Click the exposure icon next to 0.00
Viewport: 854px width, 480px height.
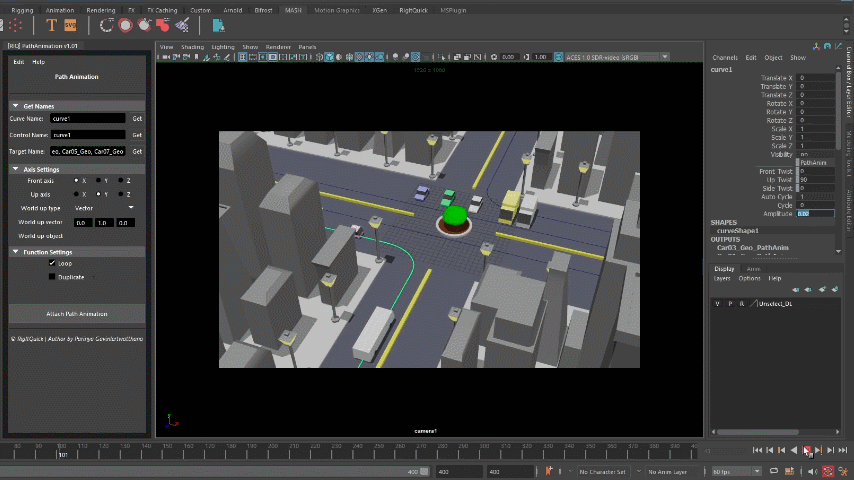click(494, 57)
